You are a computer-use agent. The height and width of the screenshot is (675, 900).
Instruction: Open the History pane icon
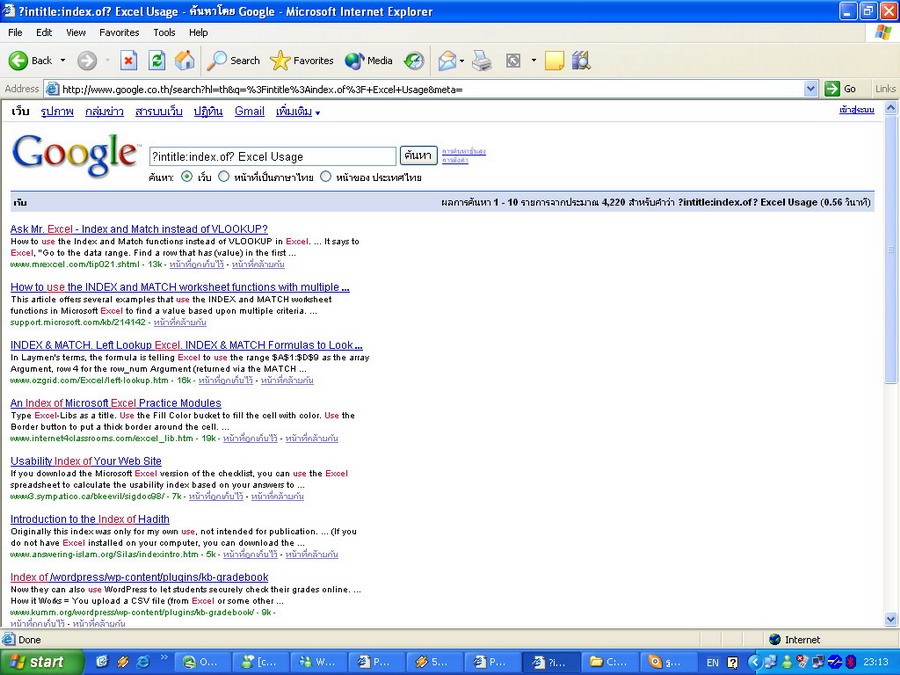pos(414,60)
